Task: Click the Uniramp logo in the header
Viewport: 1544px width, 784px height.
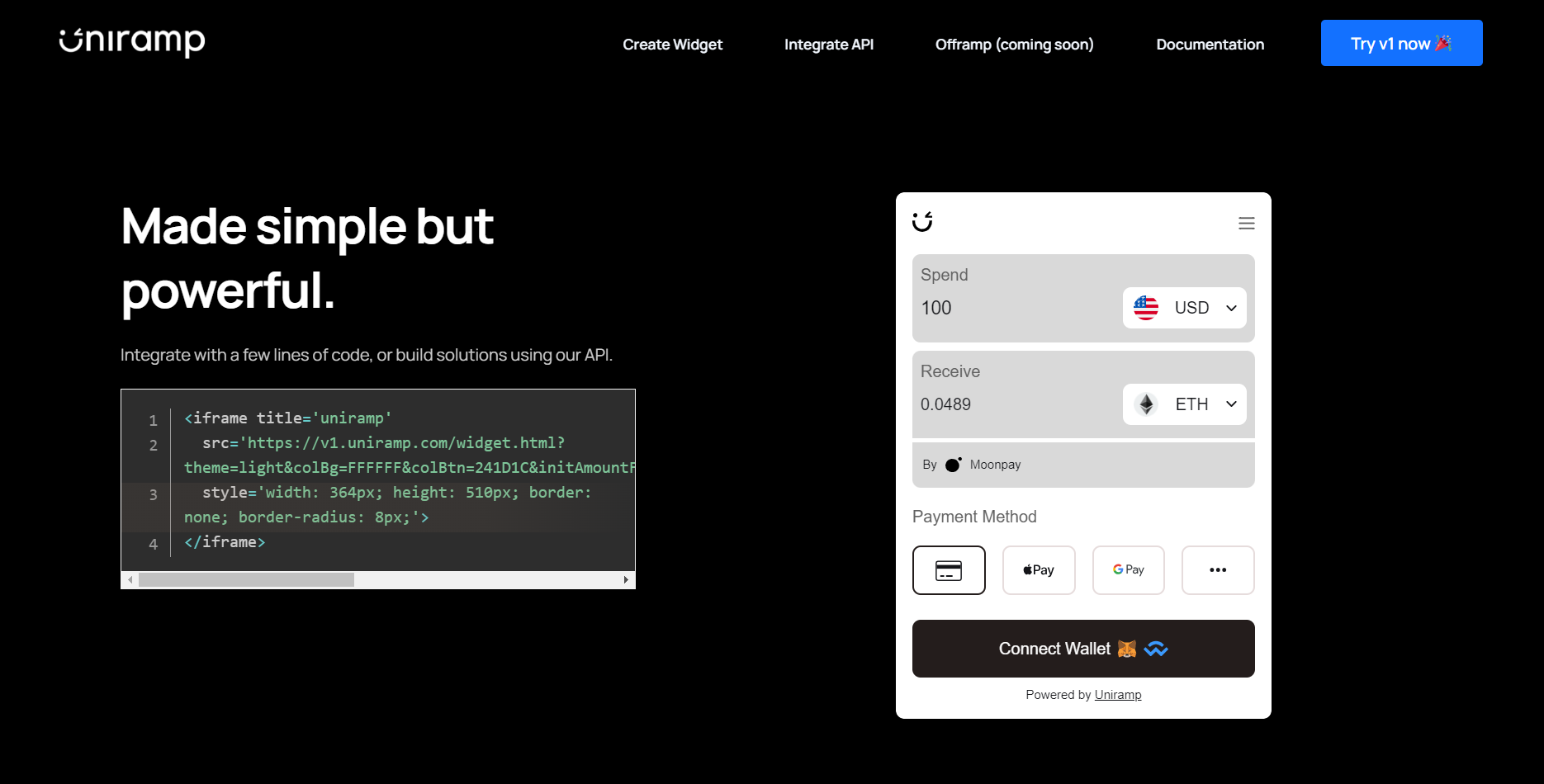Action: tap(132, 42)
